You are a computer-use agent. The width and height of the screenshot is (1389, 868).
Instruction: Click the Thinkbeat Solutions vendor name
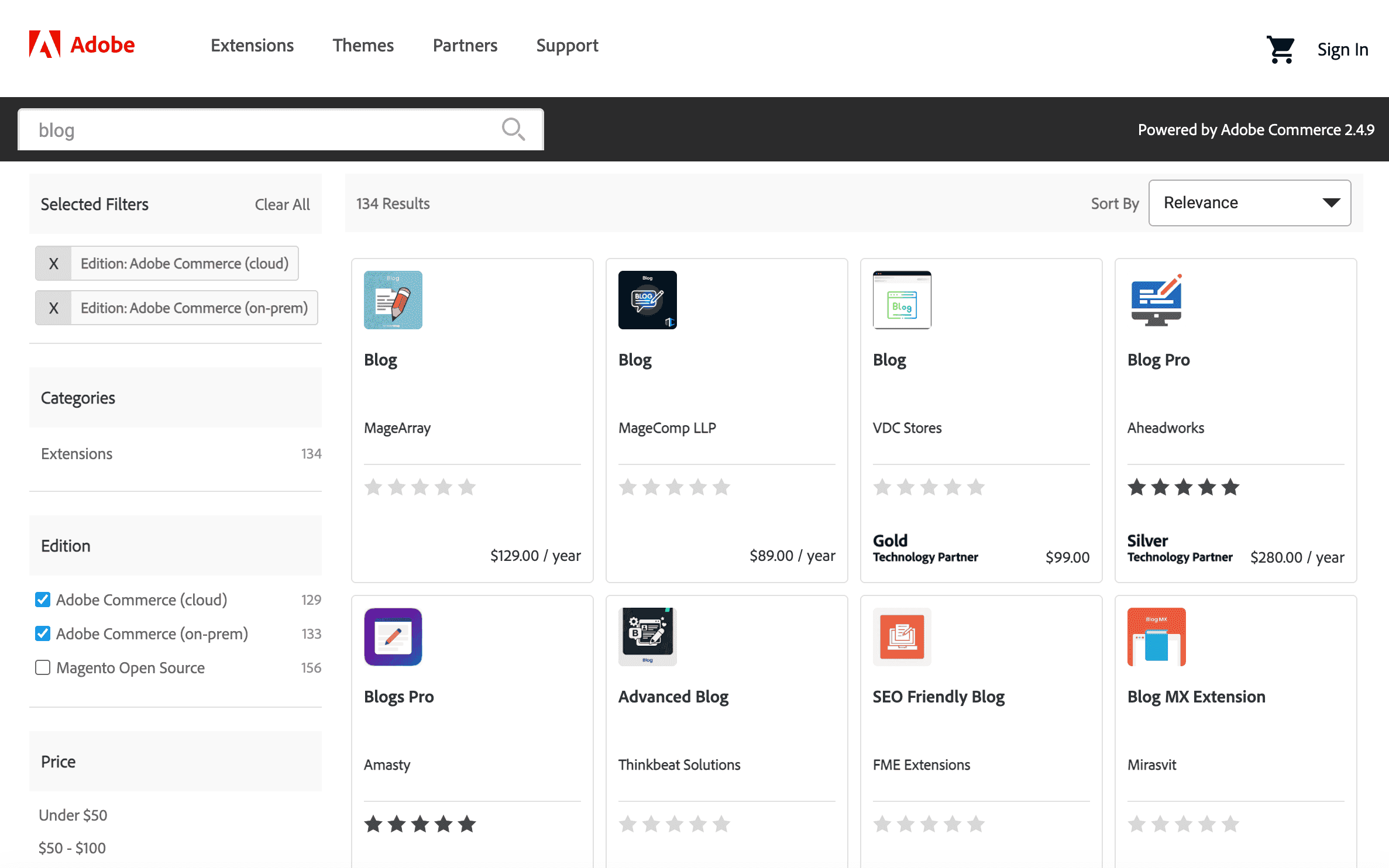pos(679,765)
